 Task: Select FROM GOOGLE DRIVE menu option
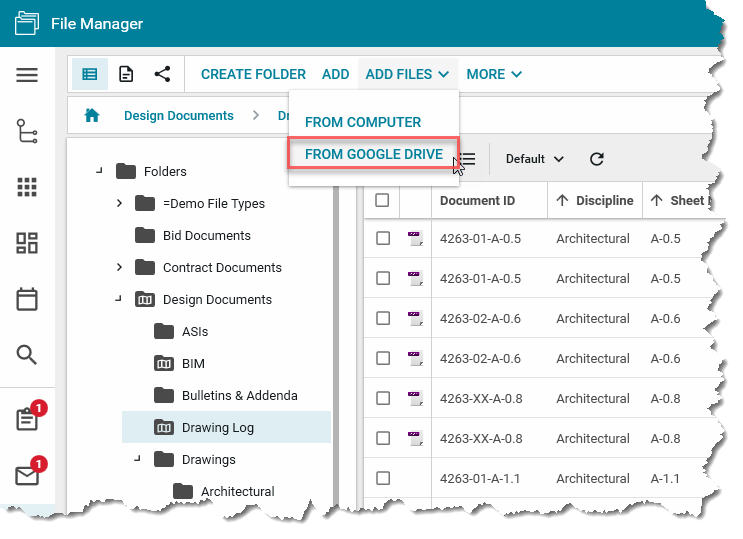373,154
